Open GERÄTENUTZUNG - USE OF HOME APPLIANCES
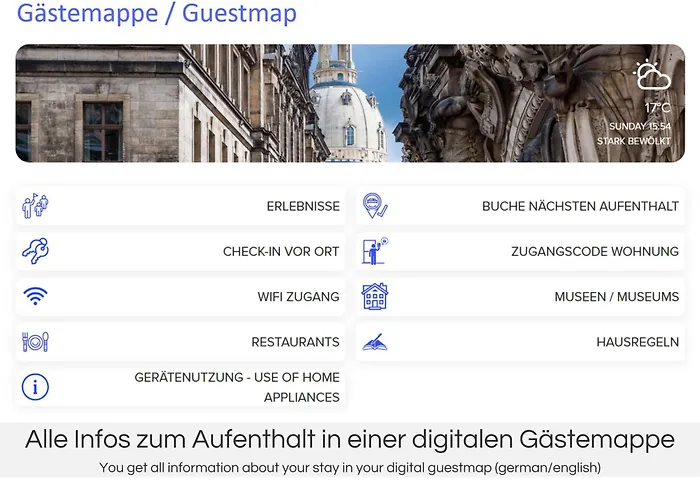 coord(237,387)
